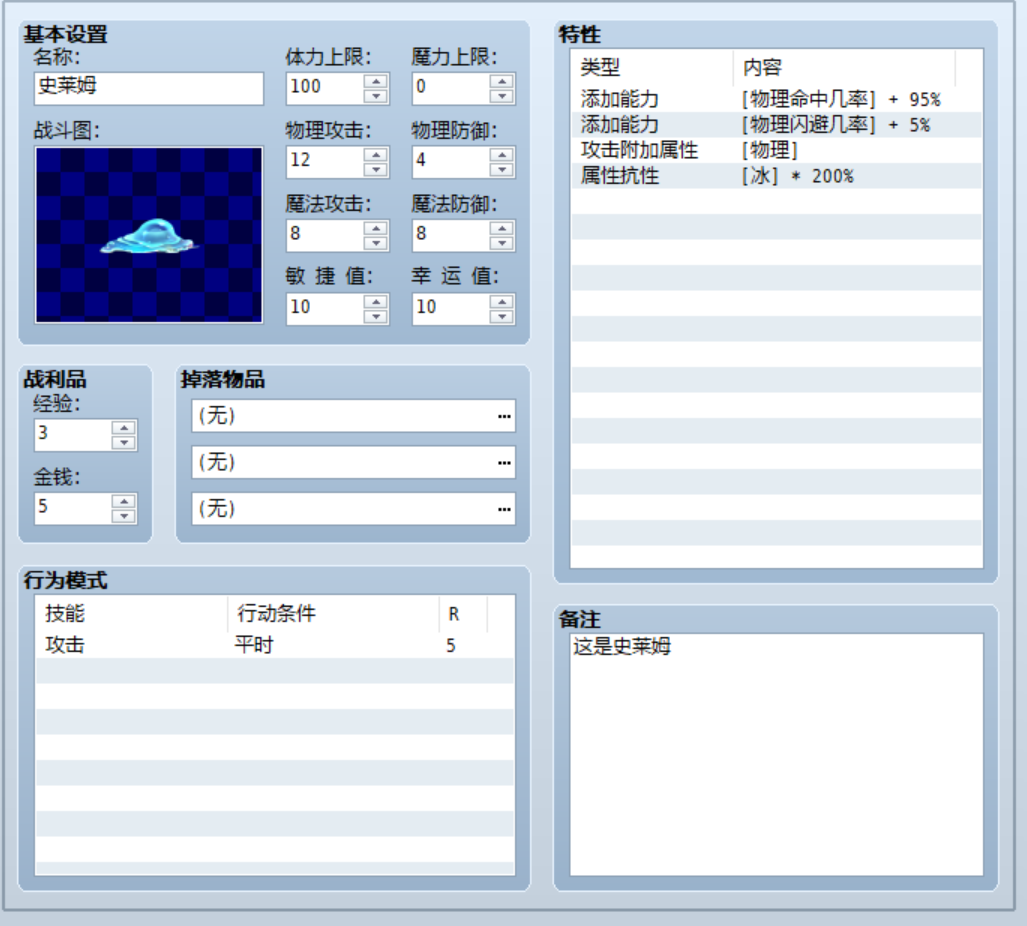1027x926 pixels.
Task: Open the first 掉落物品 drop item selector
Action: [354, 416]
